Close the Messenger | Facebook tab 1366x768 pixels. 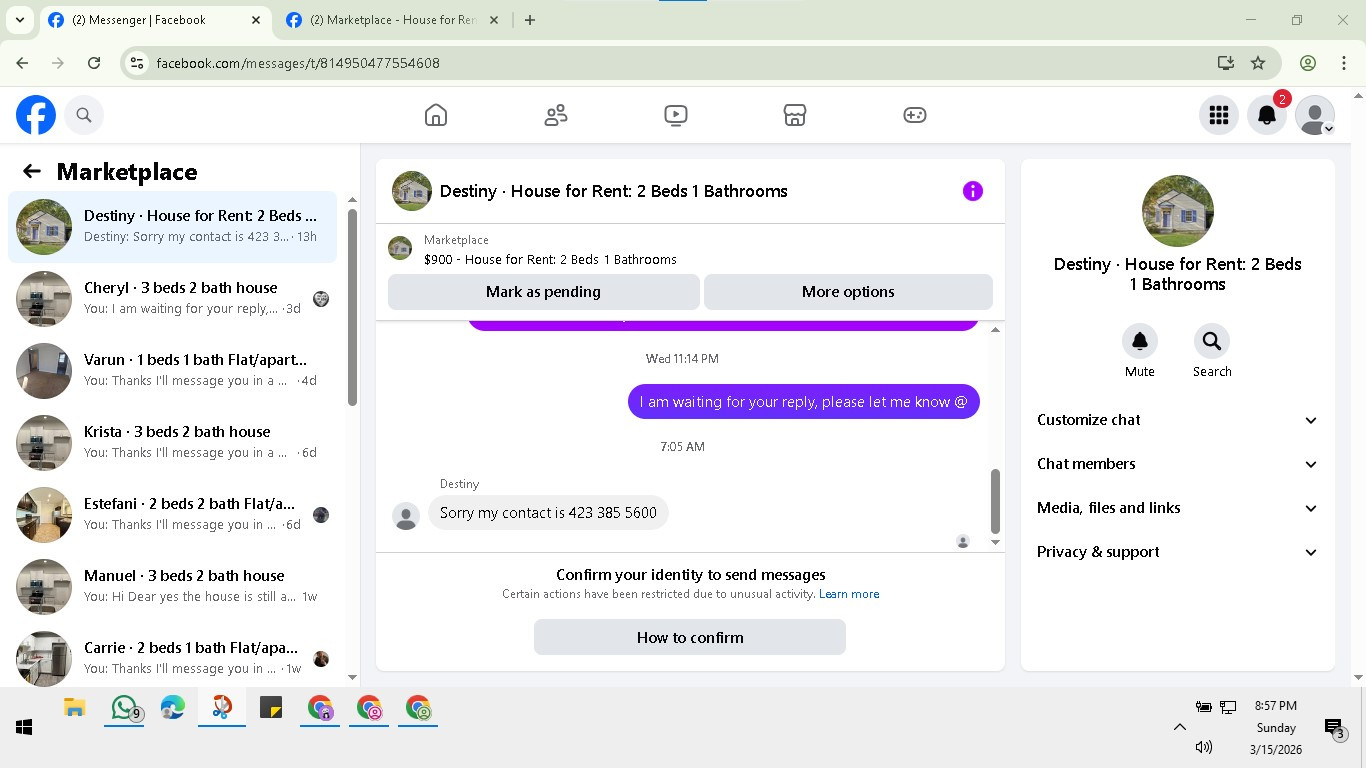(x=256, y=20)
